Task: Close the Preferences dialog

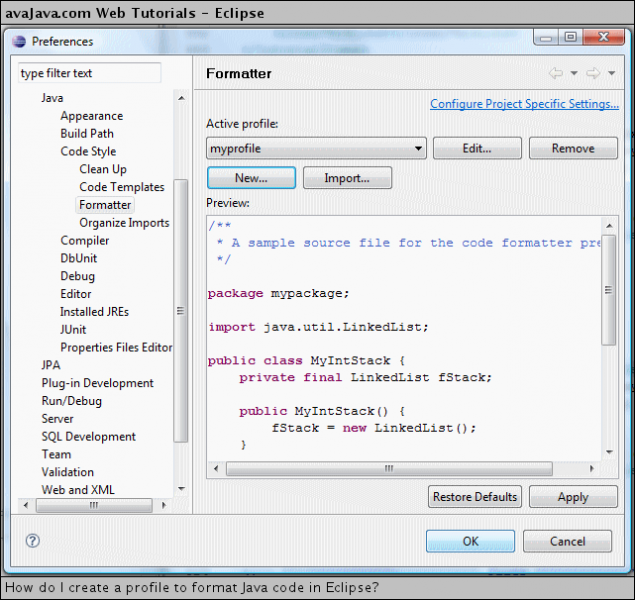Action: [x=603, y=37]
